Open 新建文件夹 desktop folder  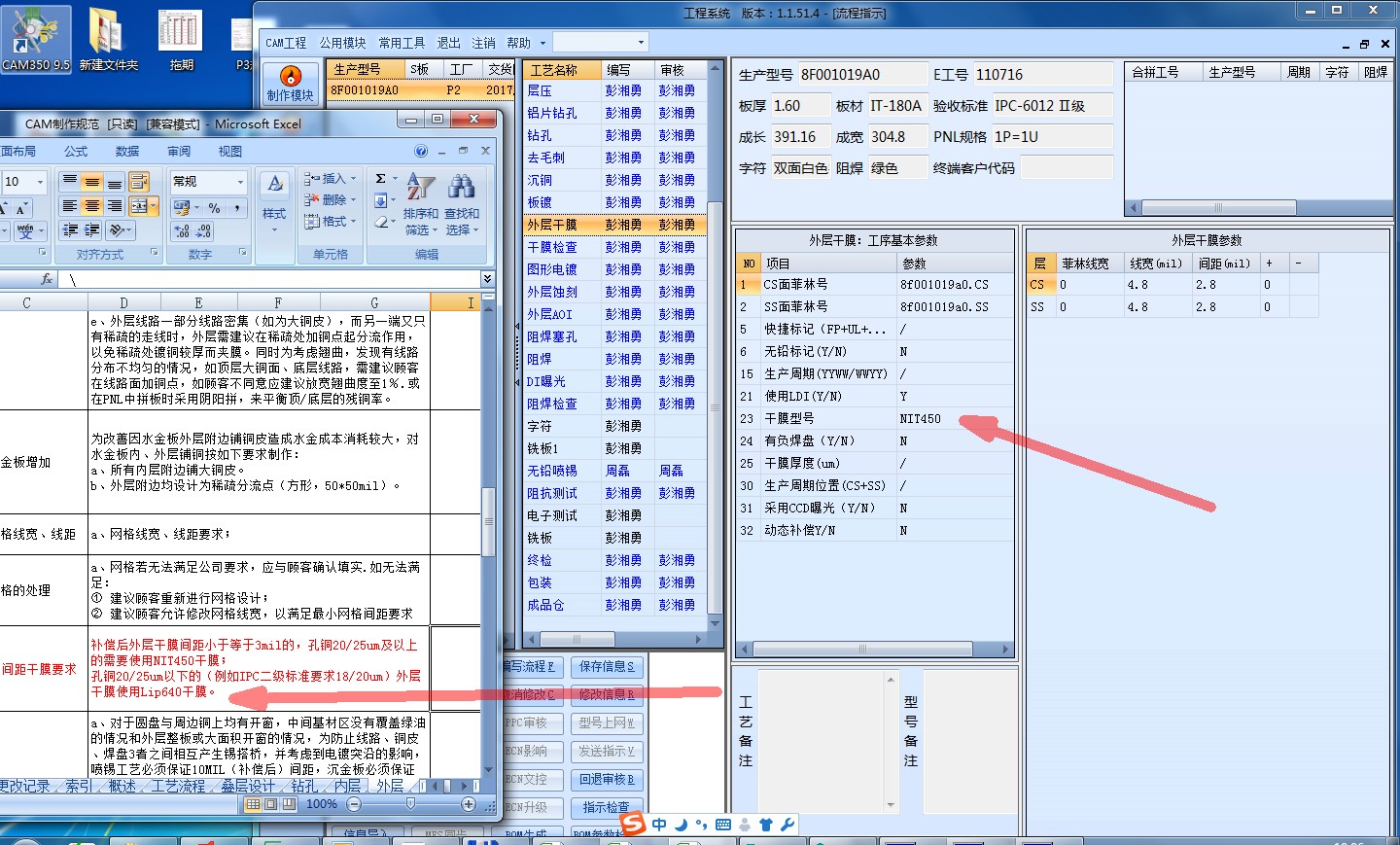(108, 39)
